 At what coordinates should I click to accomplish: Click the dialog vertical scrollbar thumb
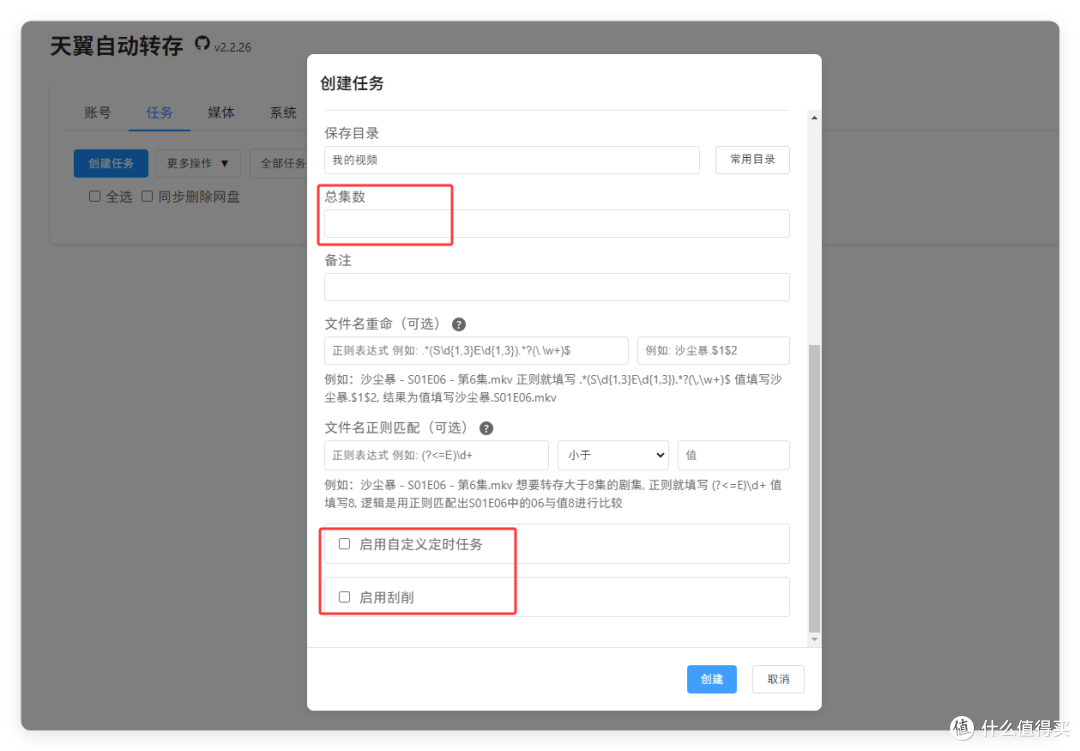point(814,488)
